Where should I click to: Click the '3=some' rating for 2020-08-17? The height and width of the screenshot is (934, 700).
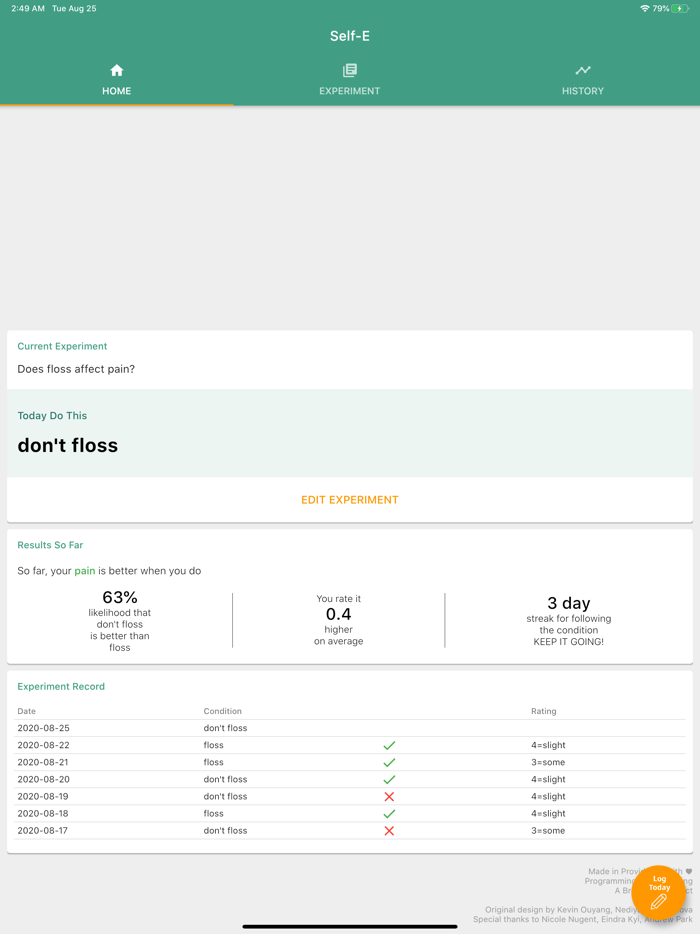point(548,830)
